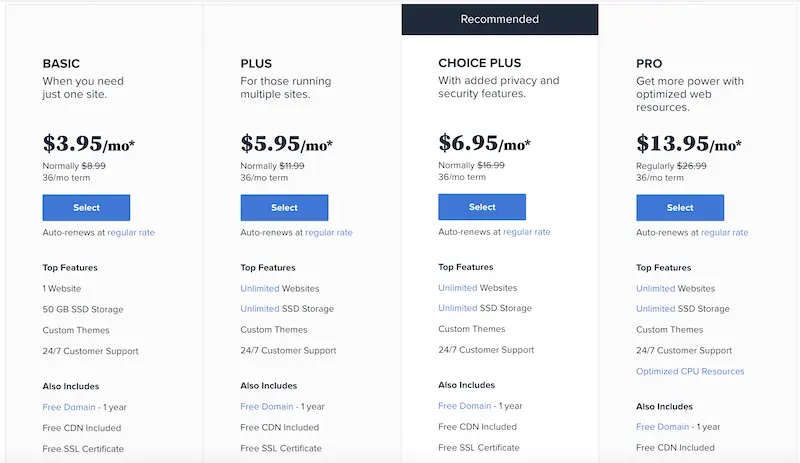The height and width of the screenshot is (463, 800).
Task: Open regular rate link under Basic plan
Action: coord(131,233)
